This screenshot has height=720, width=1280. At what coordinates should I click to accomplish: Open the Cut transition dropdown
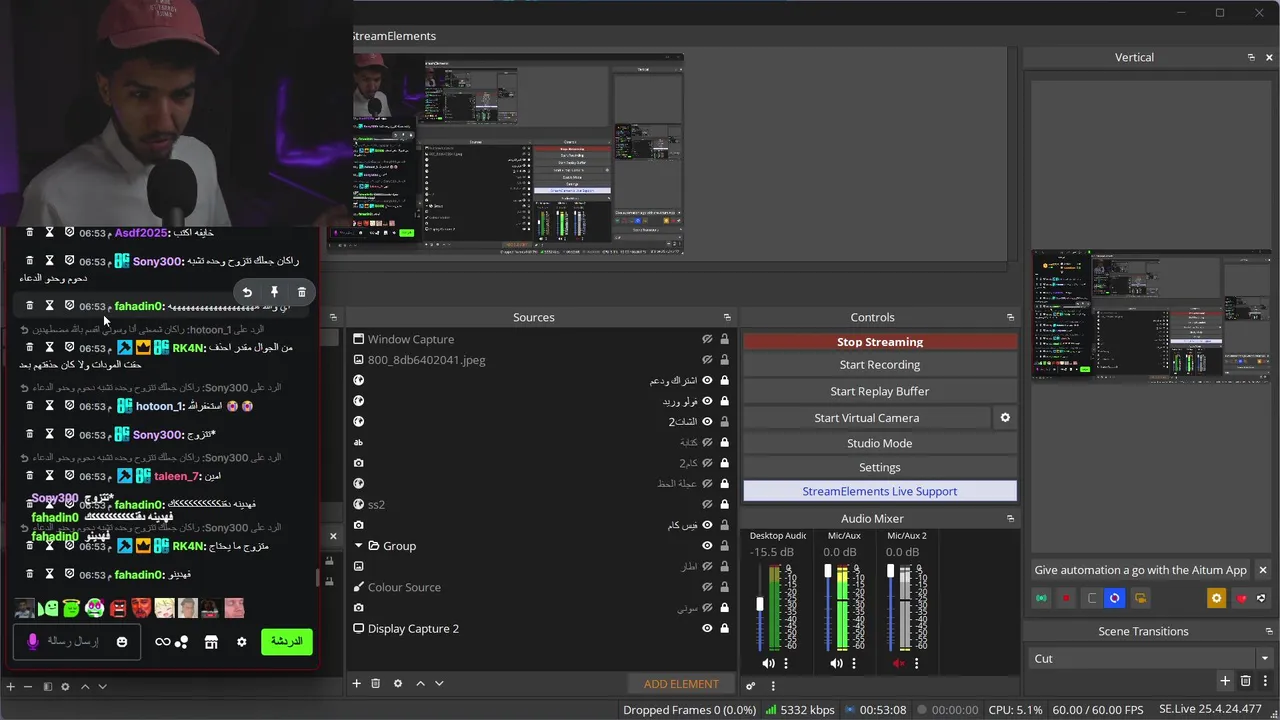coord(1150,658)
